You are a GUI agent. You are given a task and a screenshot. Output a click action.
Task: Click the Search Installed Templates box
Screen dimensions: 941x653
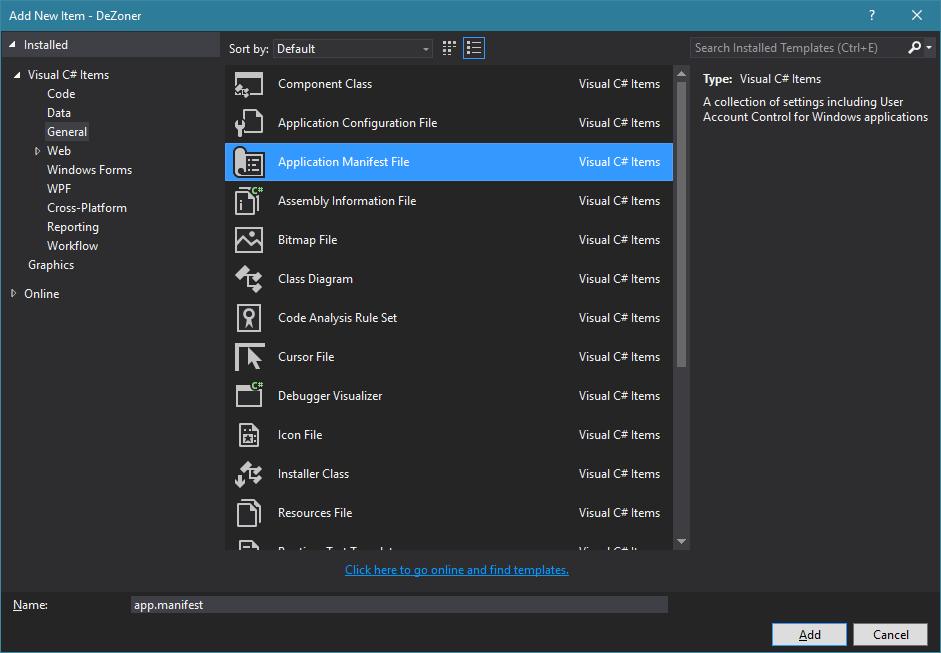point(798,47)
